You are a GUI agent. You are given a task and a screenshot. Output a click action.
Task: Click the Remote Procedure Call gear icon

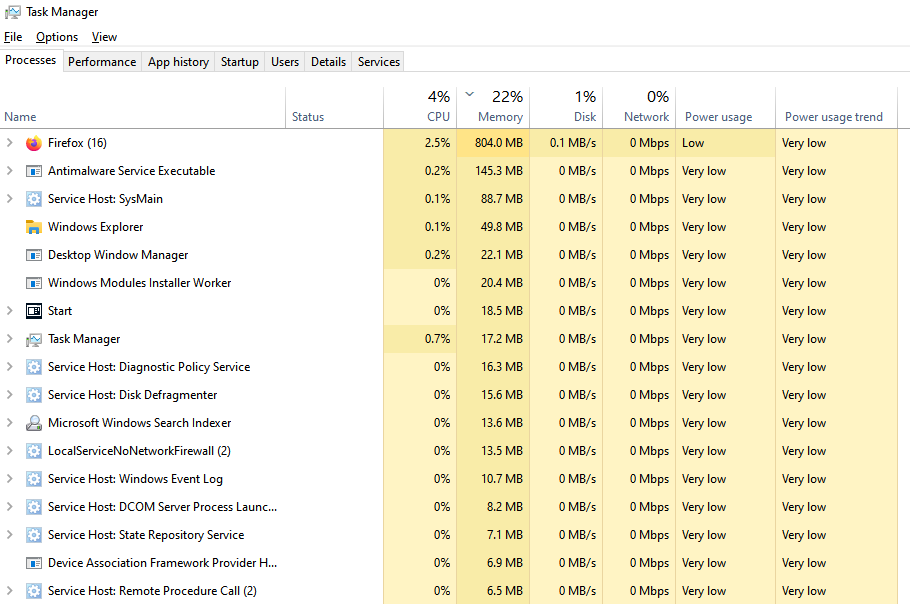[34, 591]
